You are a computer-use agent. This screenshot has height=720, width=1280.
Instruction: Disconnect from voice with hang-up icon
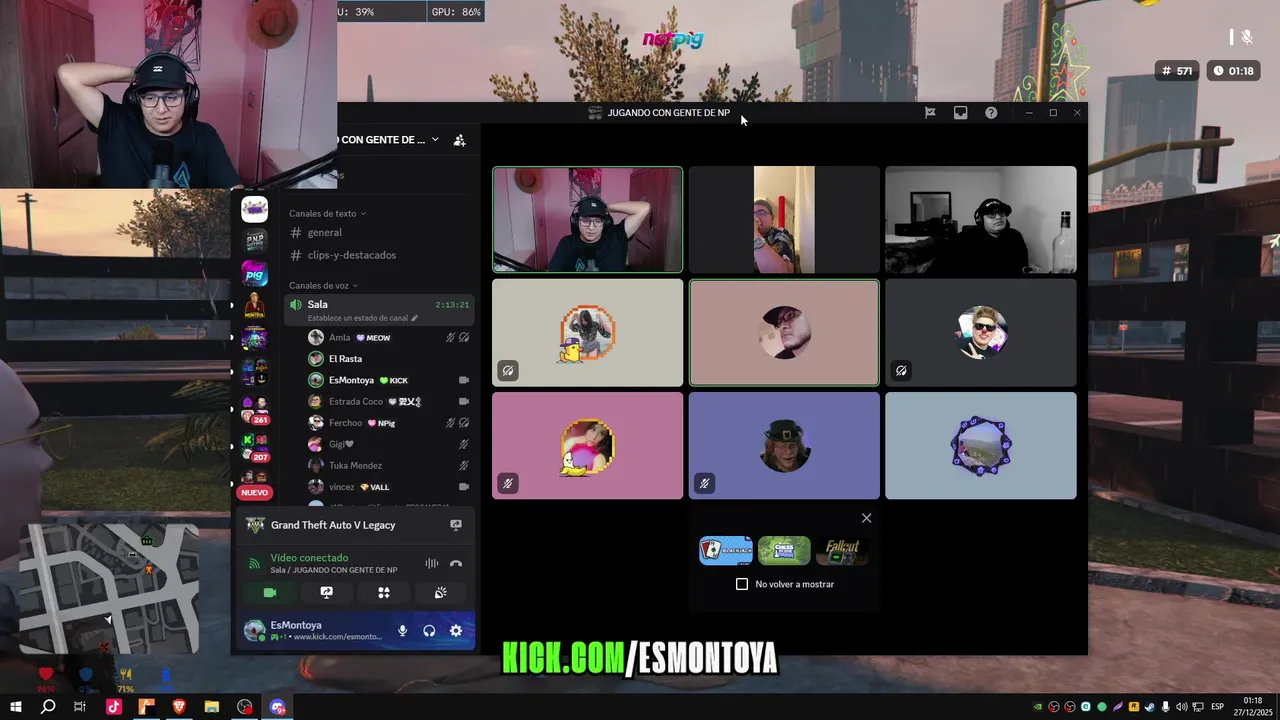456,564
